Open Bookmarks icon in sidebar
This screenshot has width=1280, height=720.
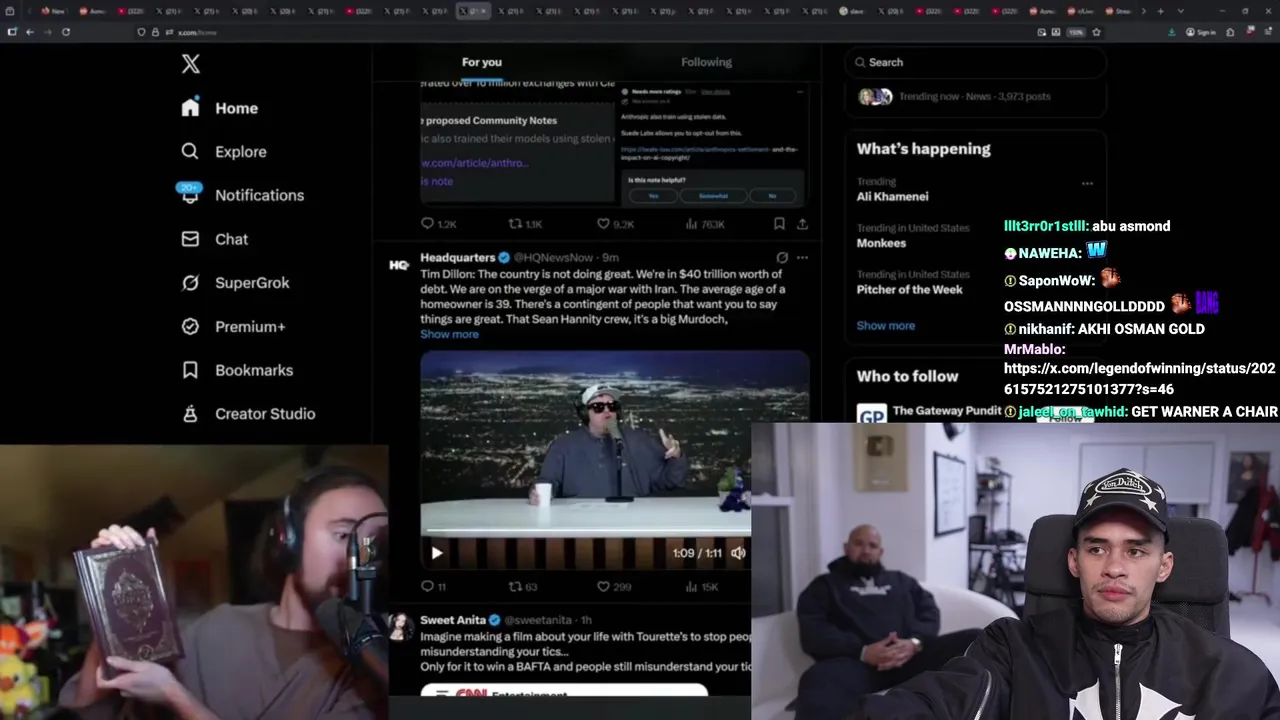coord(190,370)
